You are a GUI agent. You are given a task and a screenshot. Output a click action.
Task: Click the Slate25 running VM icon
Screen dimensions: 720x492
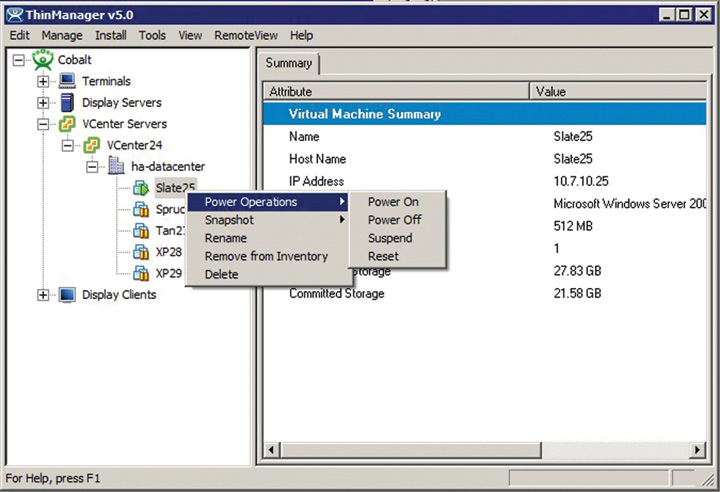[141, 187]
